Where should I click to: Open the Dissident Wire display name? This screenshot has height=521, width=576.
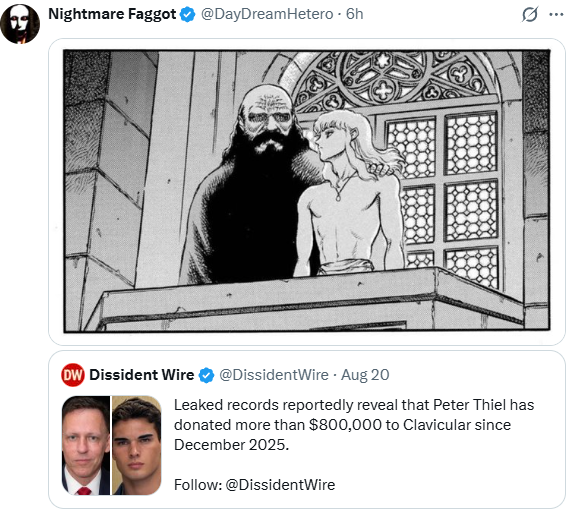(141, 375)
